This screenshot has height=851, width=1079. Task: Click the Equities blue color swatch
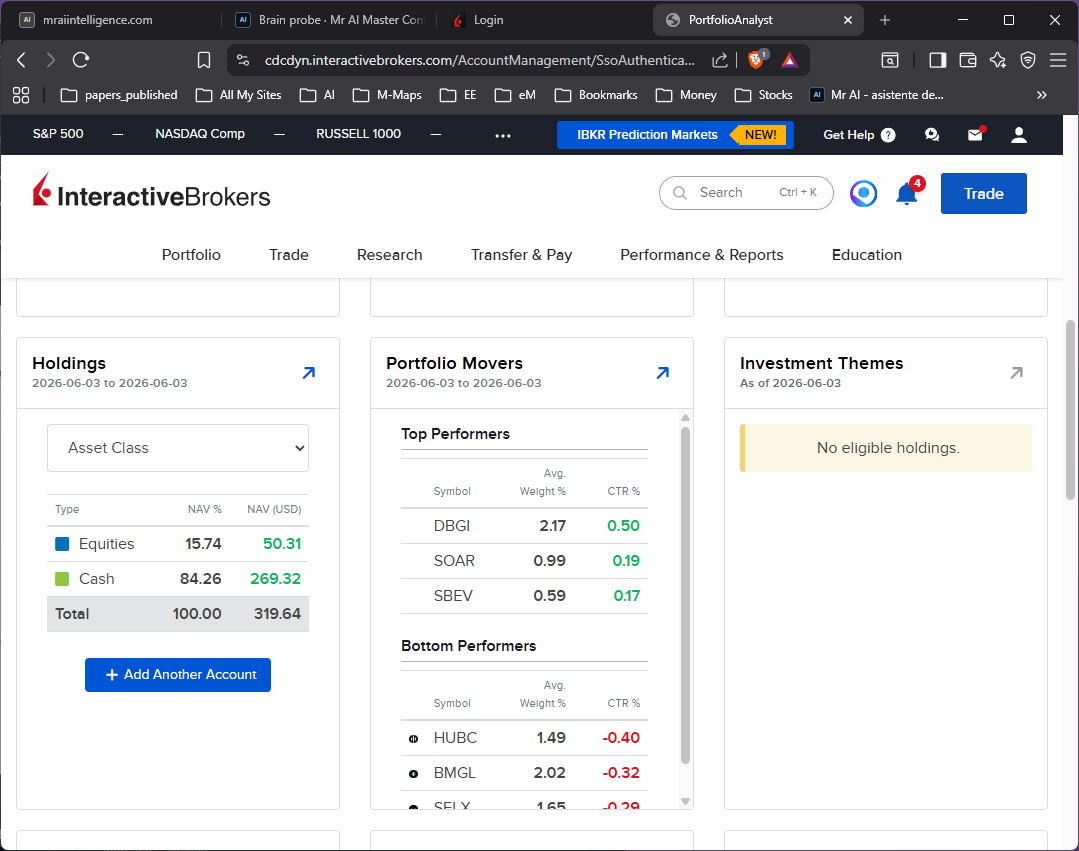coord(62,544)
